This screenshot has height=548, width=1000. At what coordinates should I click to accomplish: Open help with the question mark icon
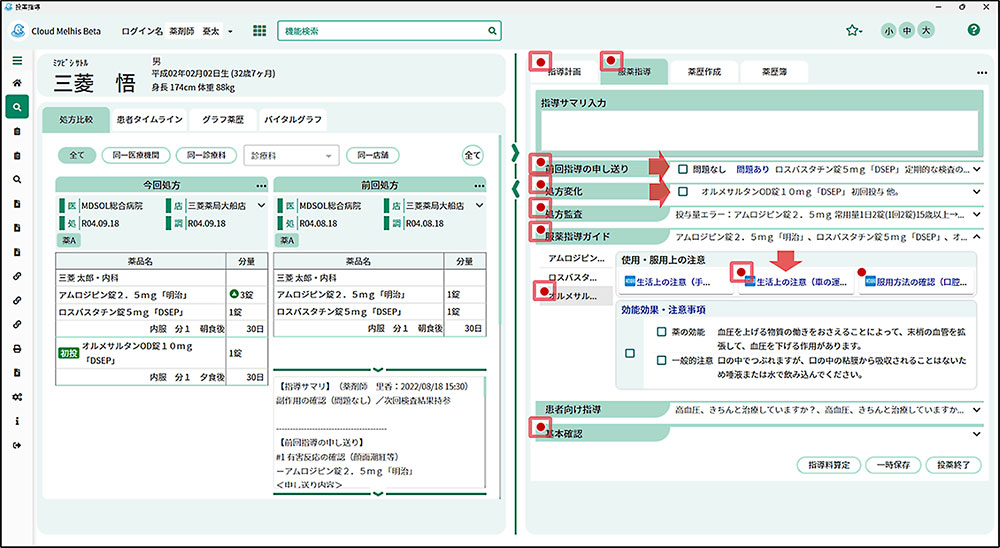pyautogui.click(x=973, y=30)
